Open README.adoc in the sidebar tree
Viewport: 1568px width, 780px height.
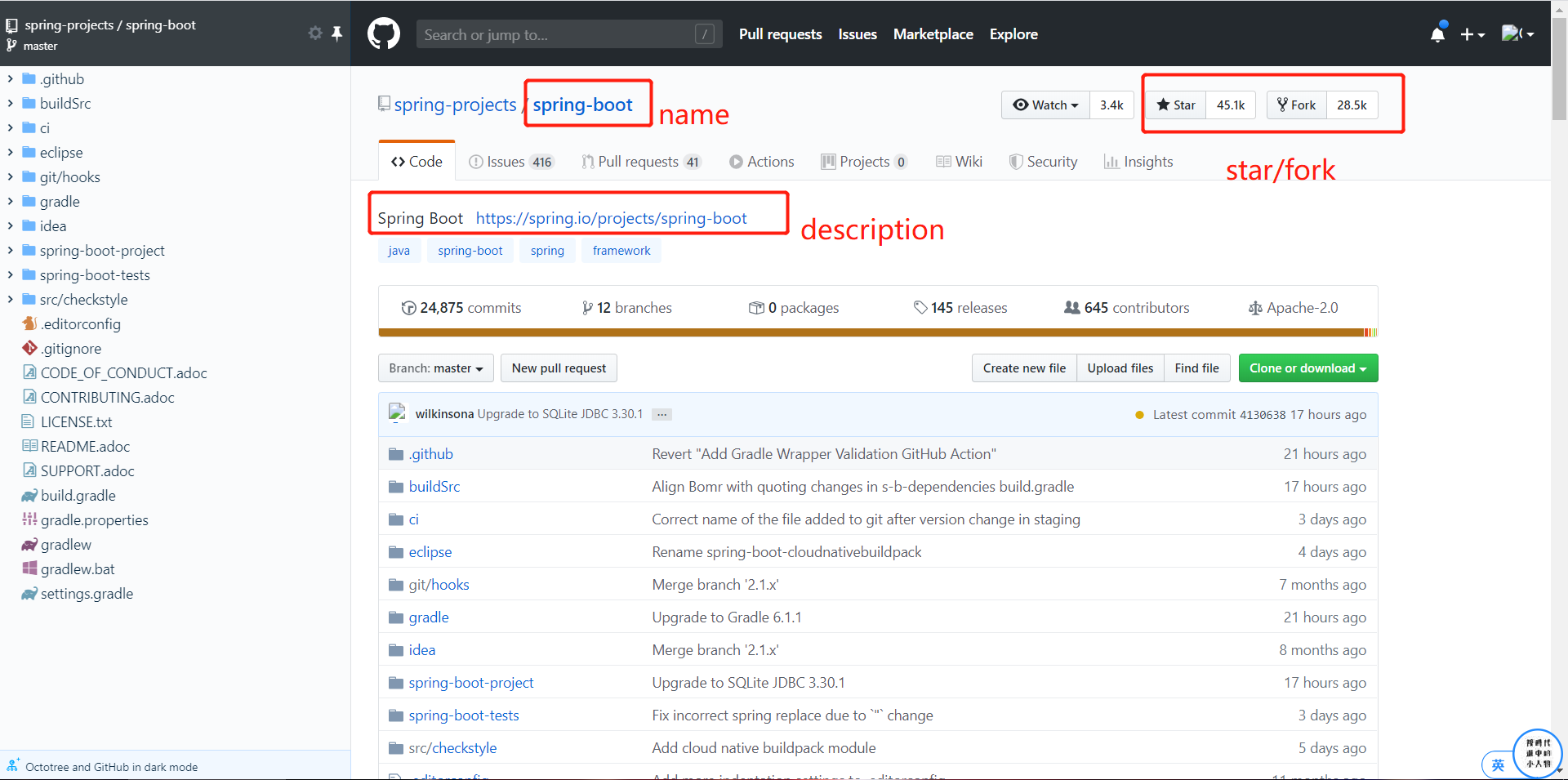[85, 447]
